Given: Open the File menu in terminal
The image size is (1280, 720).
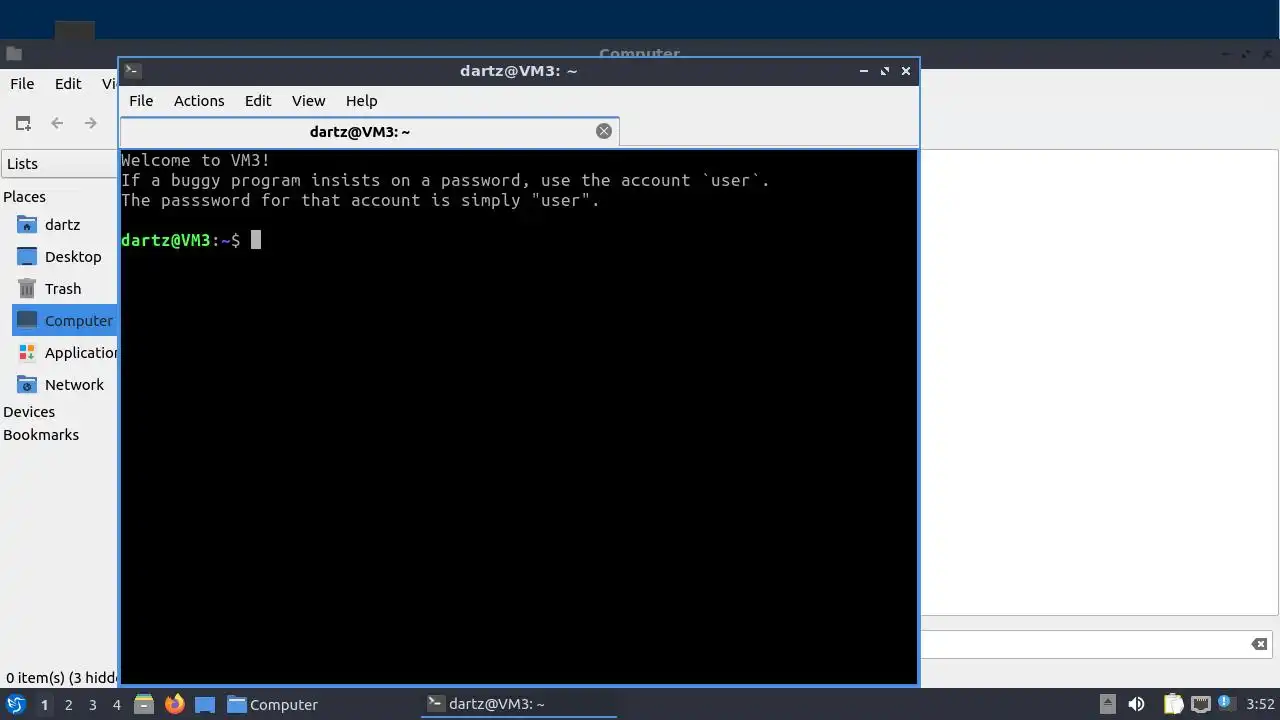Looking at the screenshot, I should coord(141,101).
